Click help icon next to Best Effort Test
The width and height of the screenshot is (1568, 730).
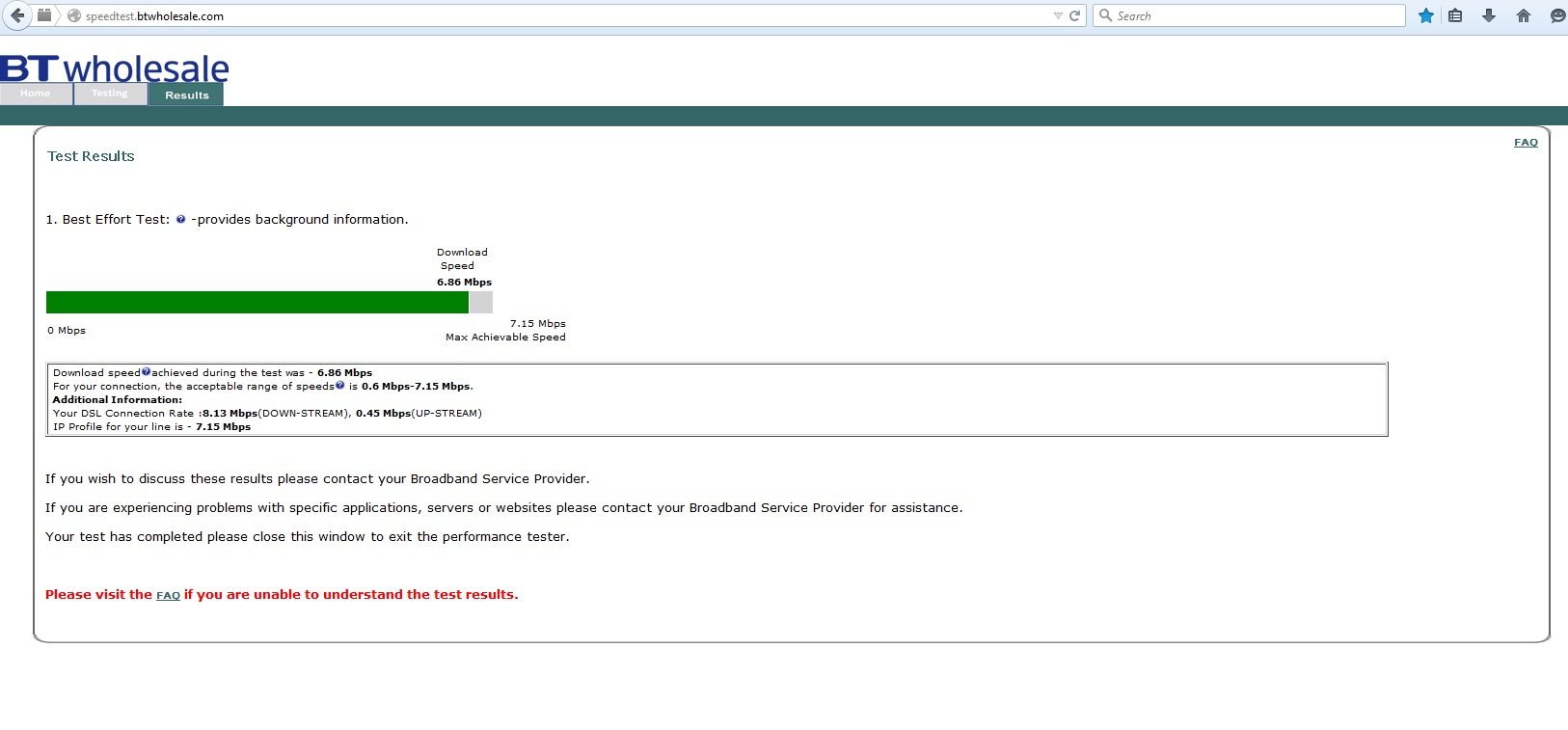pyautogui.click(x=180, y=219)
